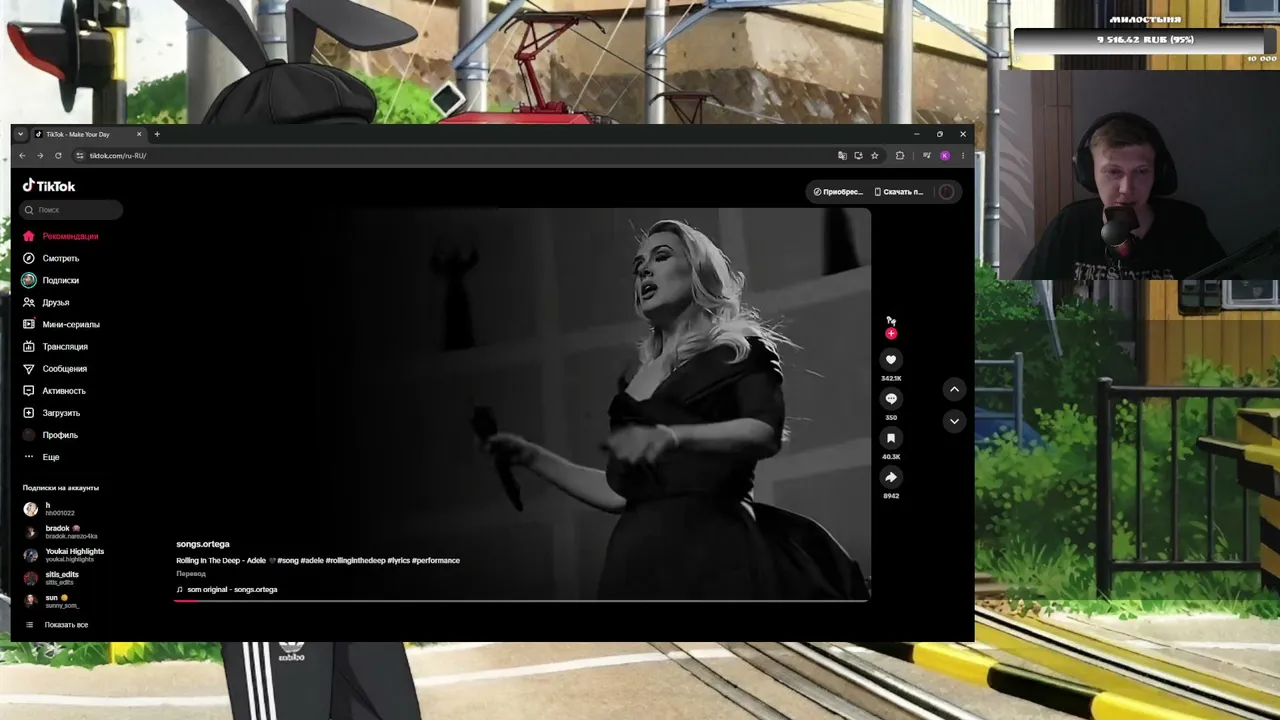The width and height of the screenshot is (1280, 720).
Task: Open site information icon in address bar
Action: (x=80, y=156)
